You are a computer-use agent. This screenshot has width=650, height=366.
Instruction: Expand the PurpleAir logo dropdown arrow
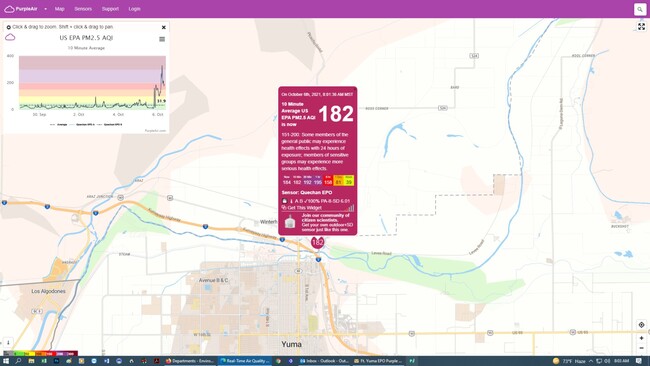(45, 9)
